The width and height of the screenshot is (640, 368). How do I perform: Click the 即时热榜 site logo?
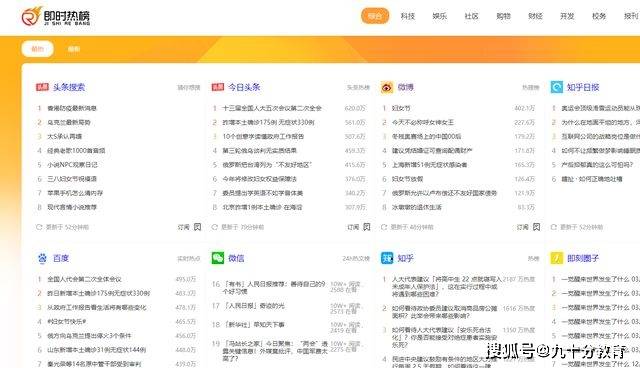[56, 16]
